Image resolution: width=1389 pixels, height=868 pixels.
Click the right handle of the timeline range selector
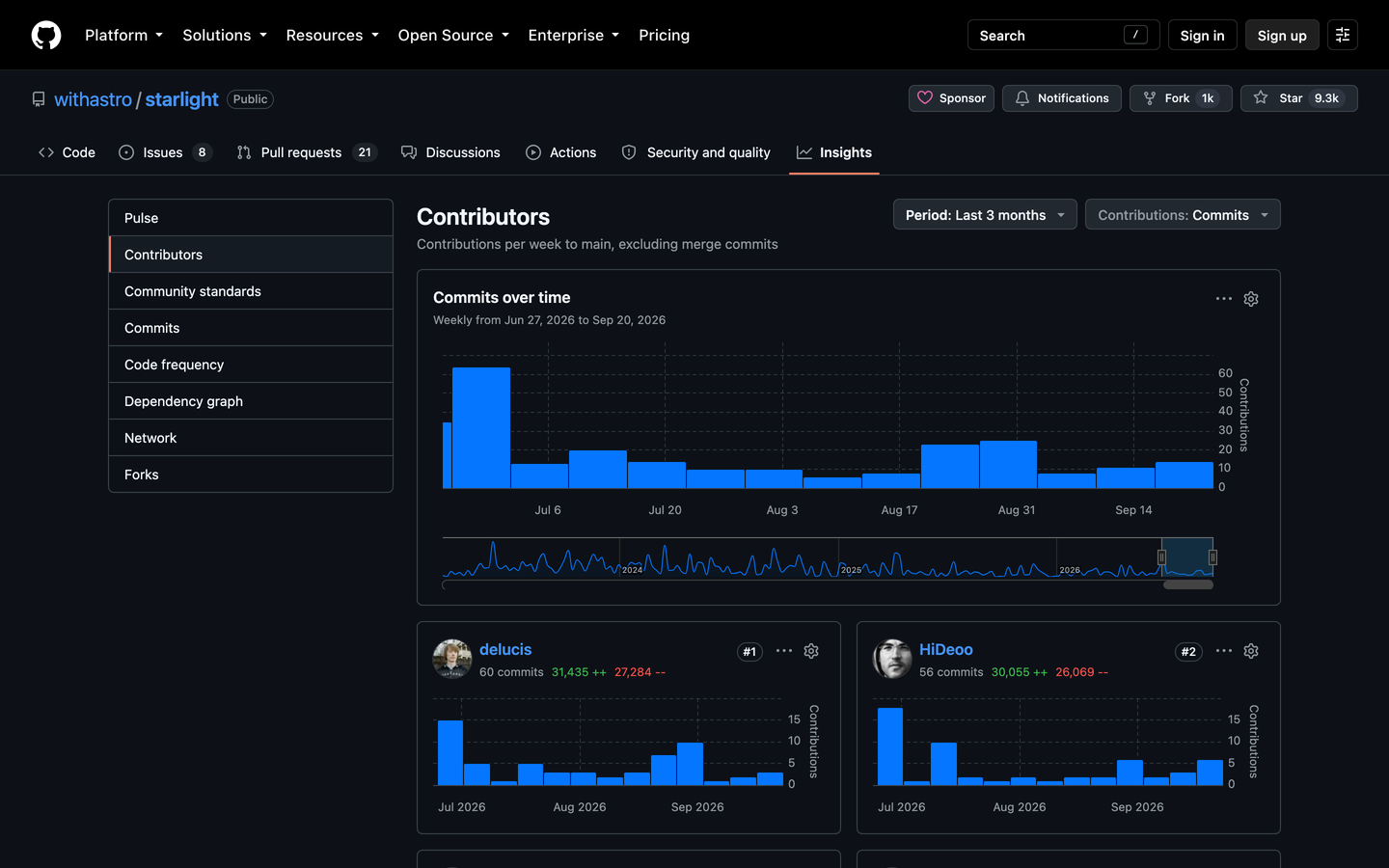click(x=1212, y=557)
